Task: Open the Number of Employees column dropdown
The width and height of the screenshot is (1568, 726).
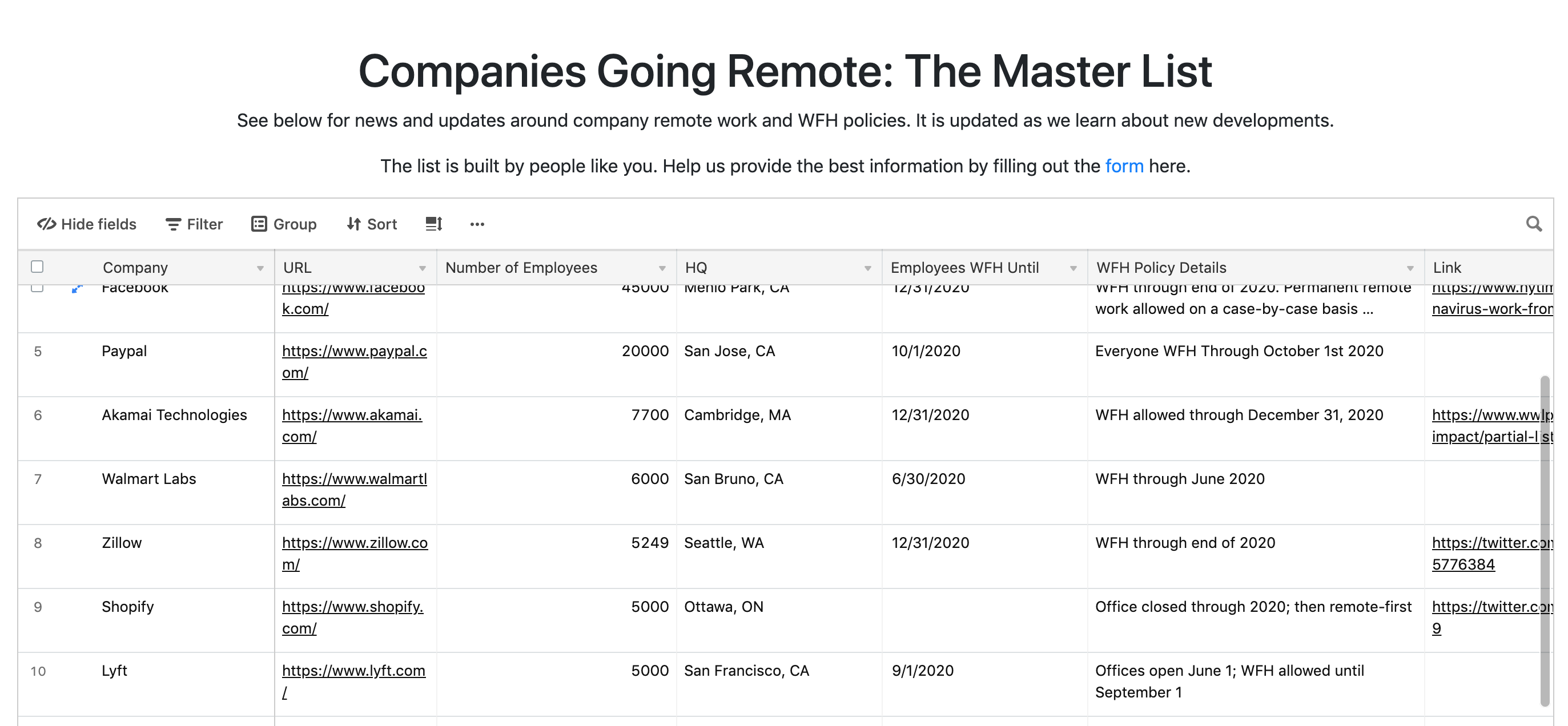Action: [661, 267]
